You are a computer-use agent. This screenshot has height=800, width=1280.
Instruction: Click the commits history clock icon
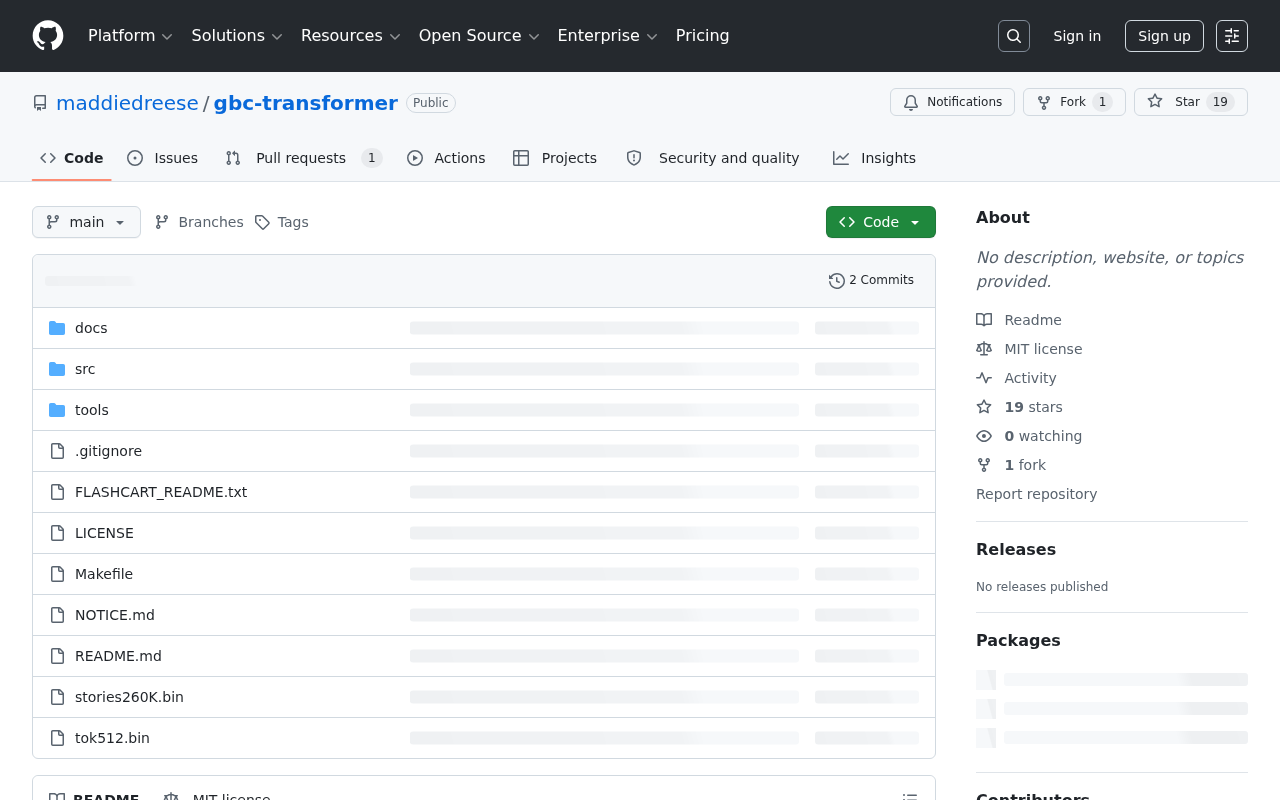point(837,281)
